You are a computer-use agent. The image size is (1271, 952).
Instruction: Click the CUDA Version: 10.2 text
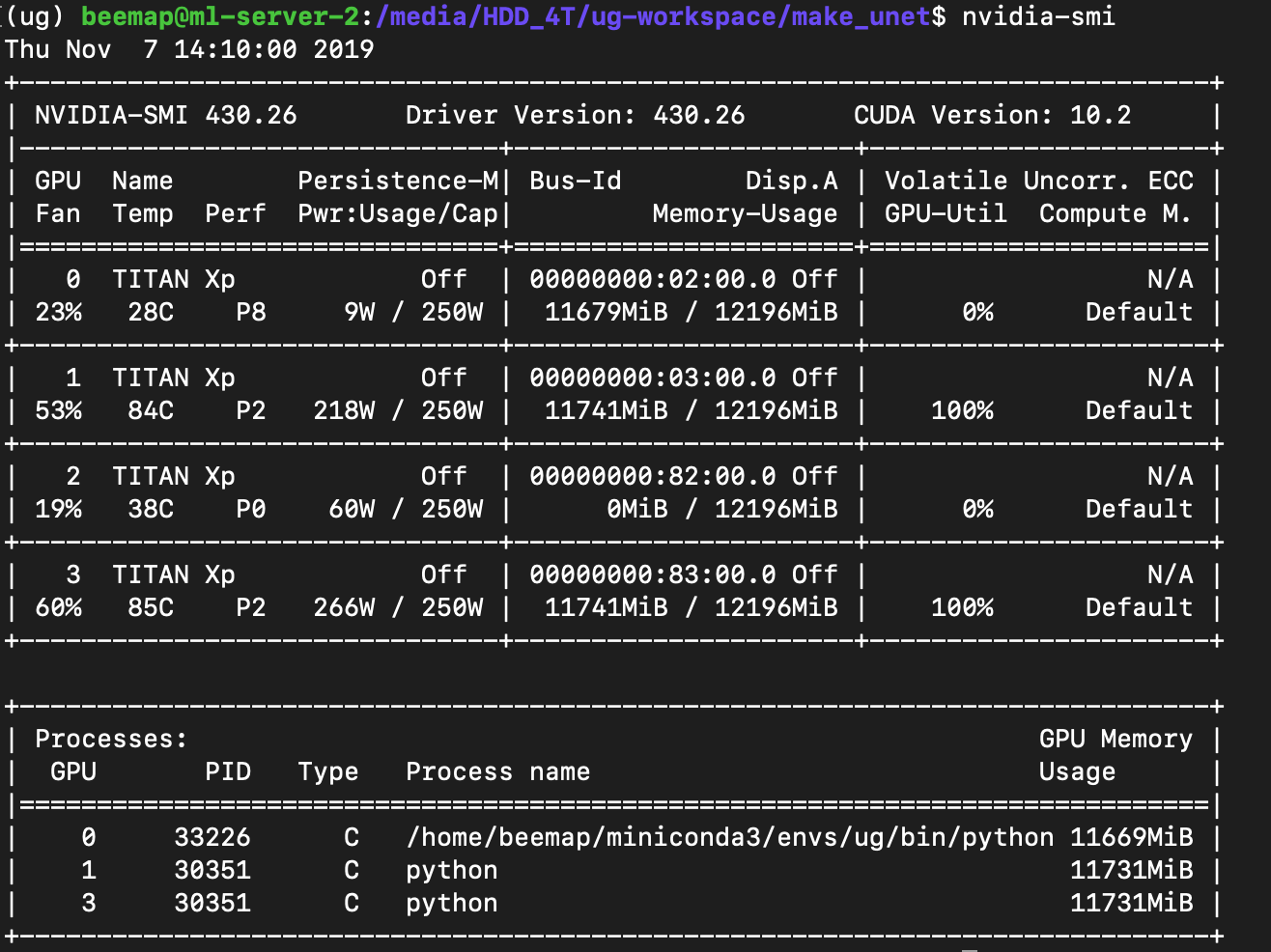pyautogui.click(x=993, y=115)
